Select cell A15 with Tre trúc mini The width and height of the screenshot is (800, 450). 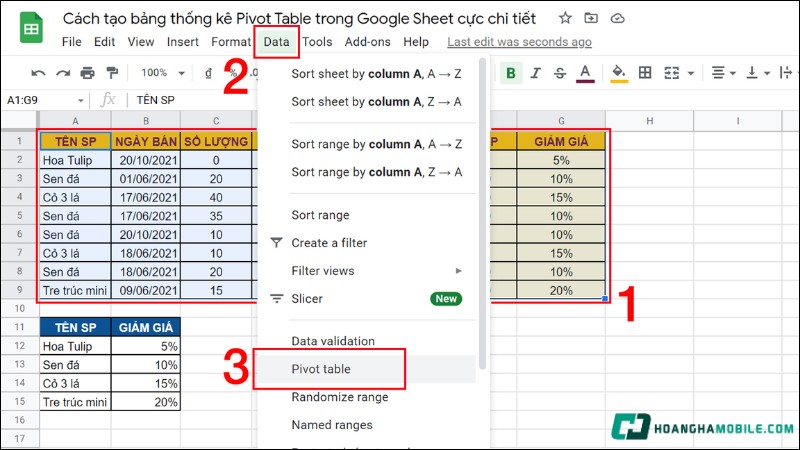75,402
